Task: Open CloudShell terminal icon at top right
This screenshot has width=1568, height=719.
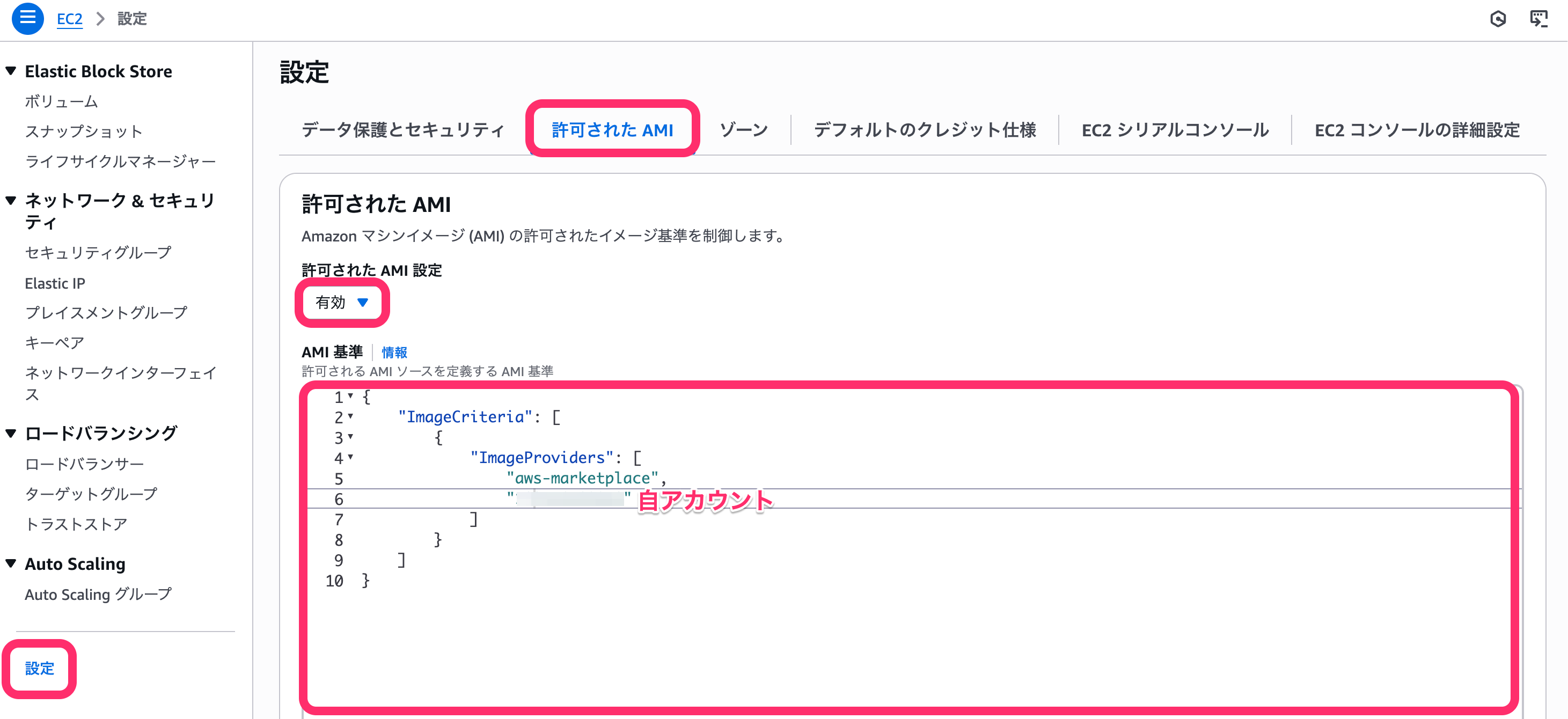Action: click(1539, 19)
